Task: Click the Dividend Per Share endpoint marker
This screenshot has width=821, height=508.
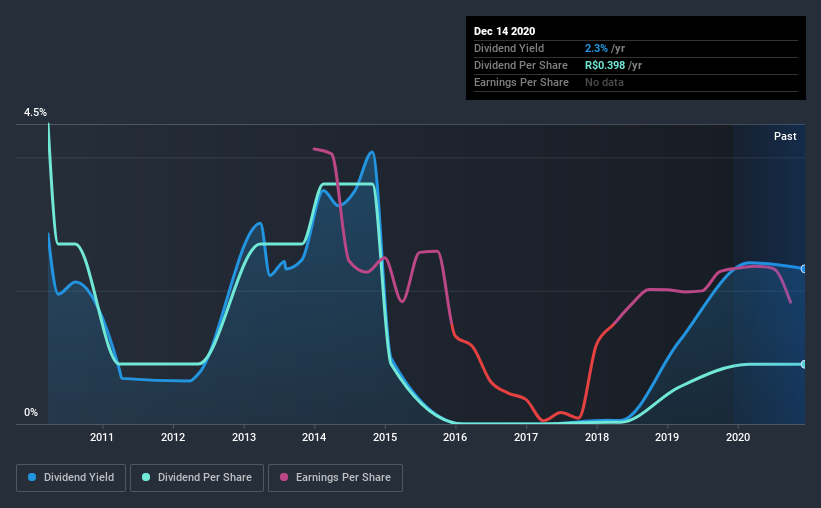Action: [x=804, y=364]
